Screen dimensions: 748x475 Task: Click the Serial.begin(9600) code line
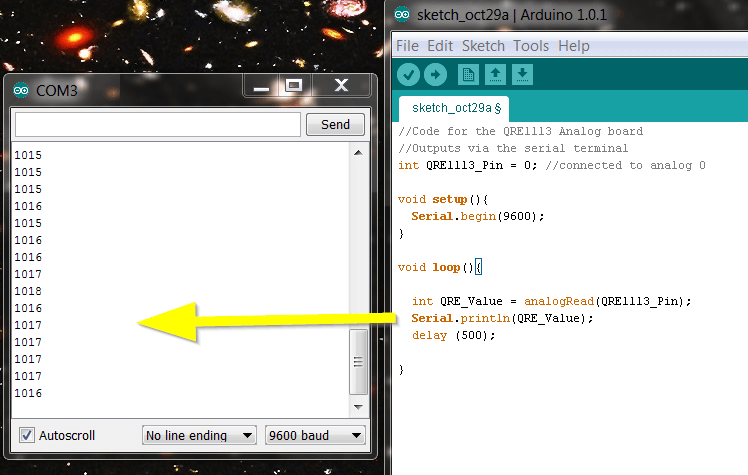478,217
